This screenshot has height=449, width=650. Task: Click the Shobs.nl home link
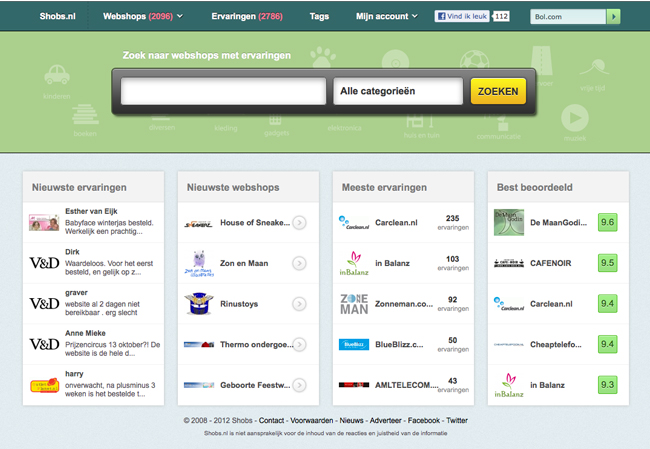point(57,16)
